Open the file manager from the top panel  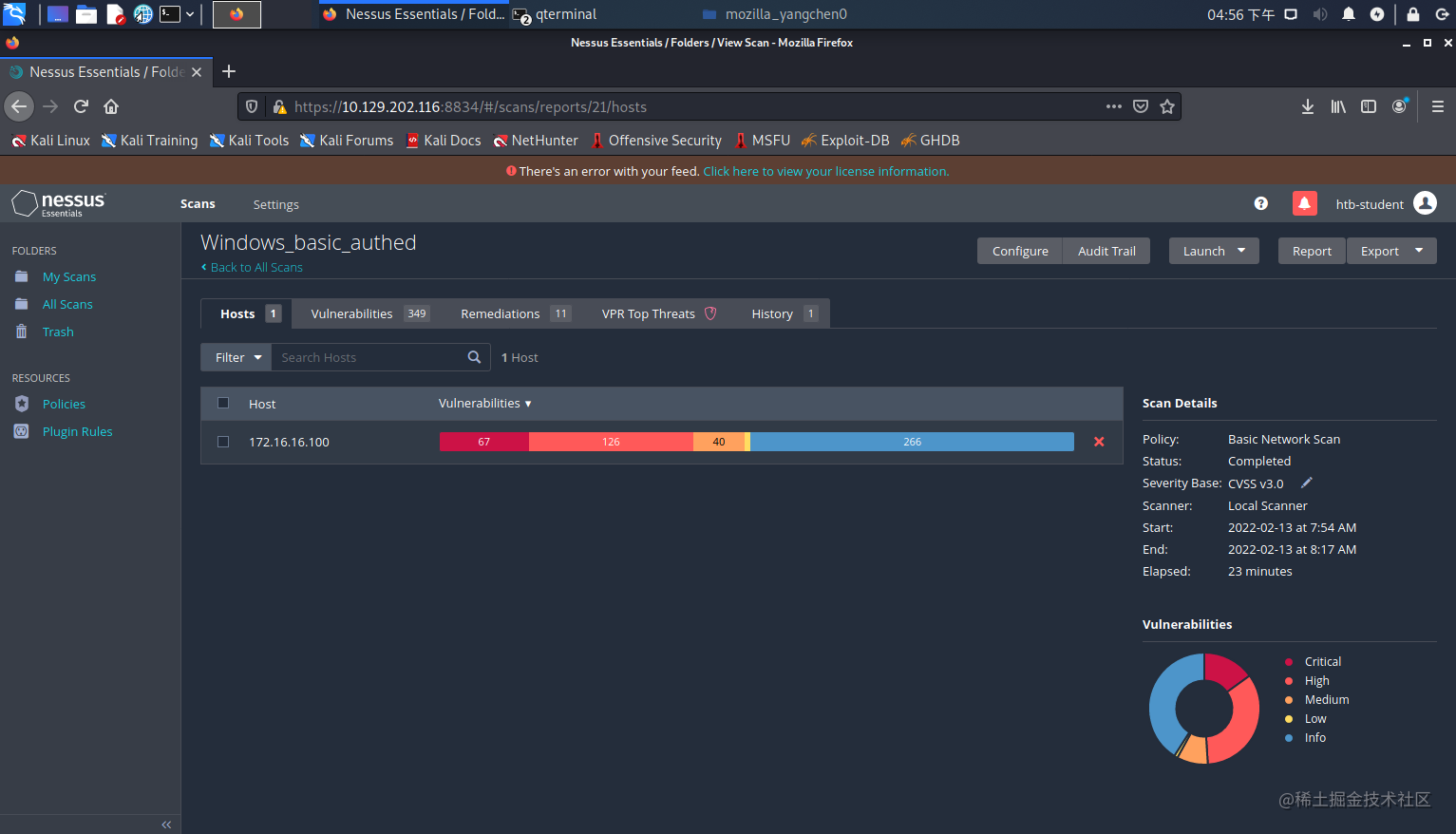[86, 14]
